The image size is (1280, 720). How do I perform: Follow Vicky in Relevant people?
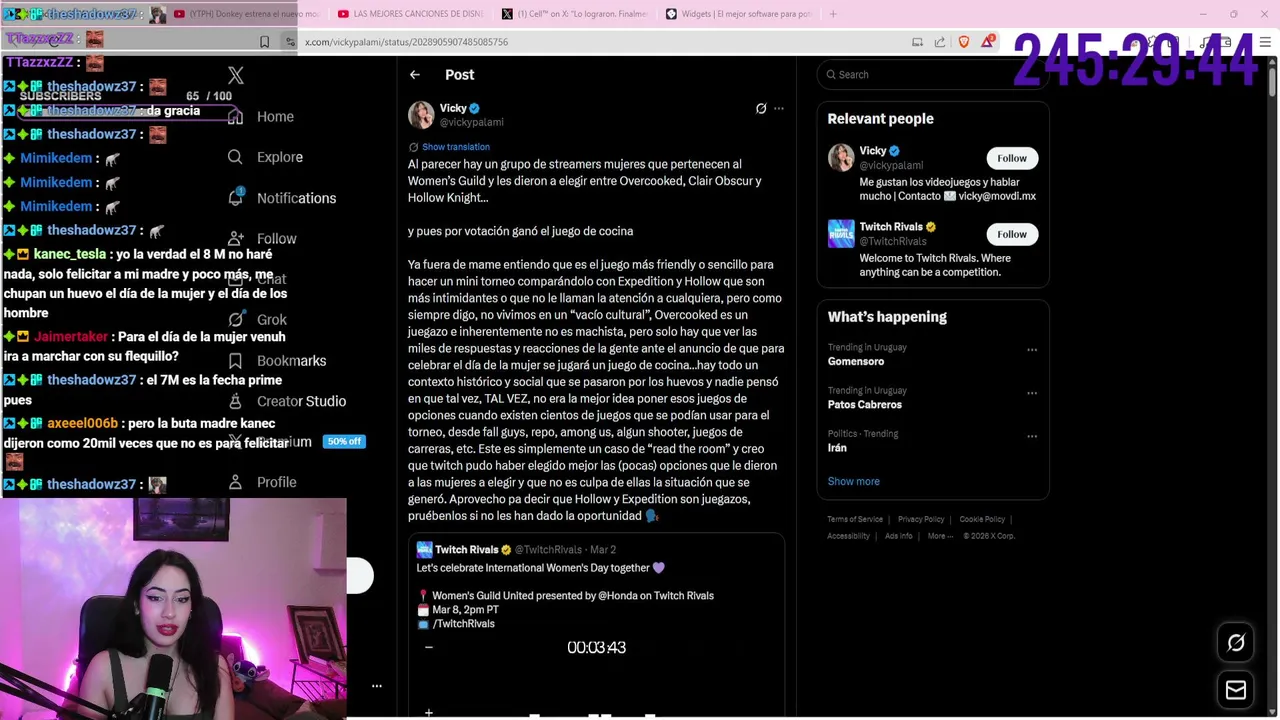pyautogui.click(x=1011, y=158)
